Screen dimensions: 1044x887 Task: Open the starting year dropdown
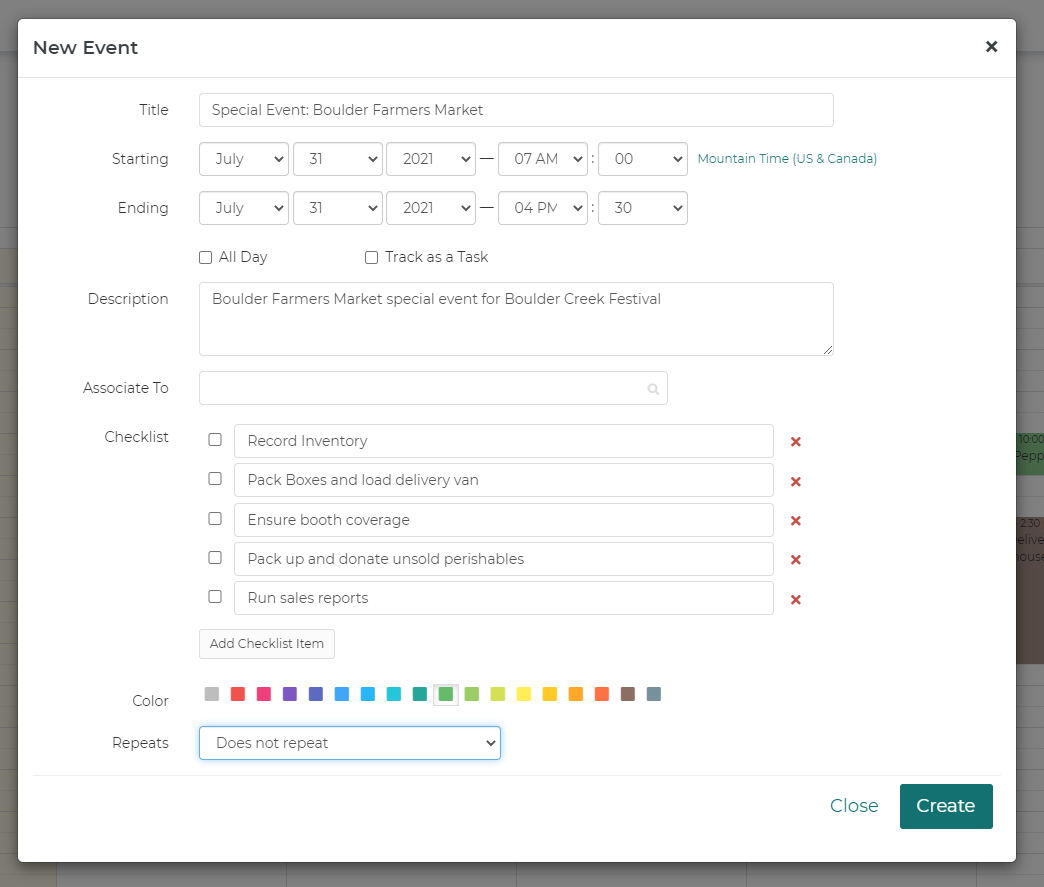coord(431,159)
